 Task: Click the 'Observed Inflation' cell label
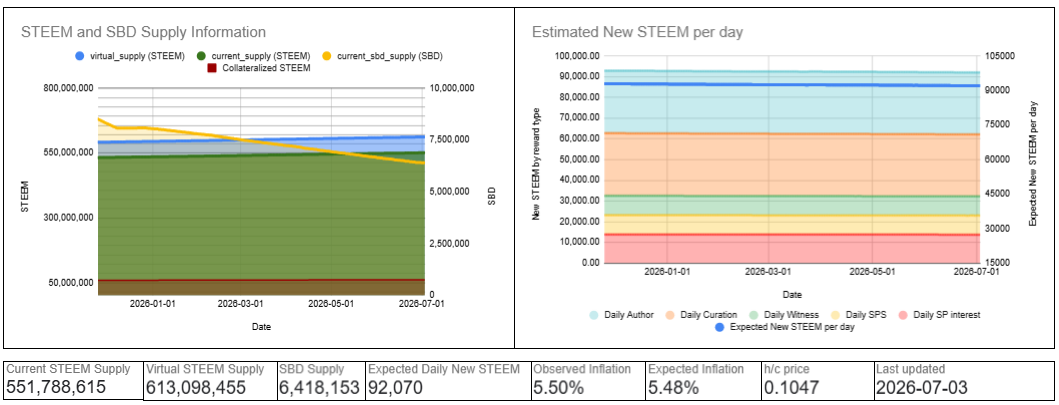point(582,369)
